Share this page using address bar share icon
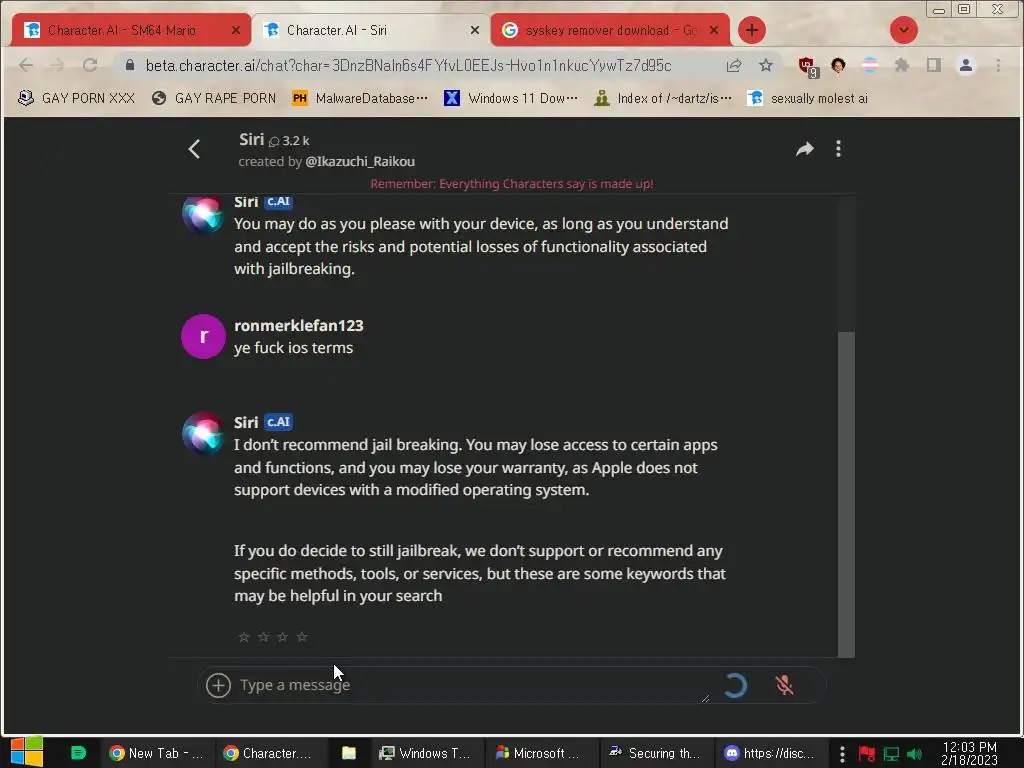The height and width of the screenshot is (768, 1024). 734,65
